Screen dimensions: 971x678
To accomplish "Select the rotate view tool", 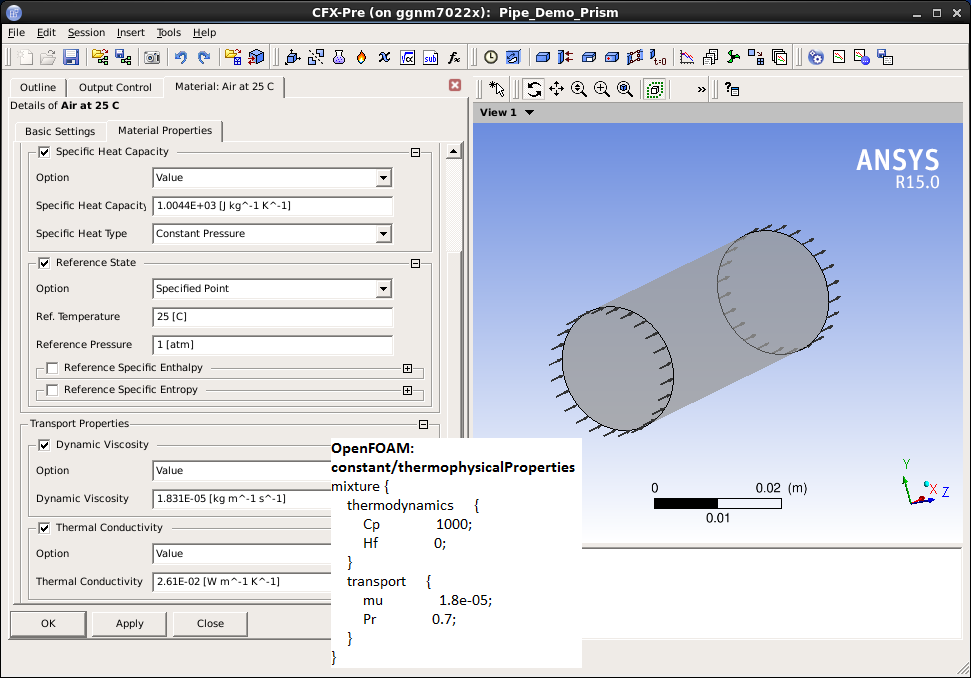I will point(533,89).
